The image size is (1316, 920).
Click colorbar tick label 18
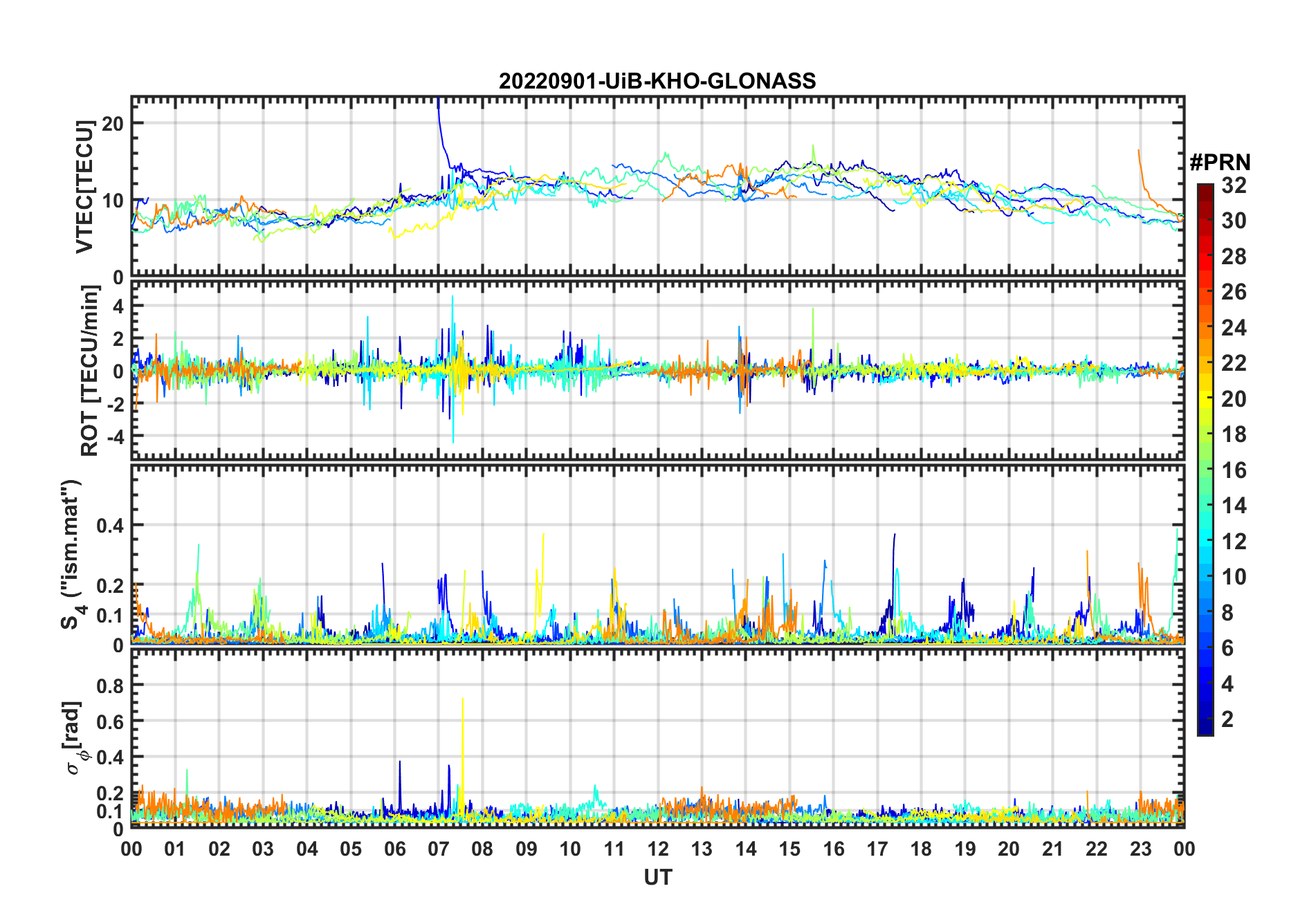(1234, 434)
